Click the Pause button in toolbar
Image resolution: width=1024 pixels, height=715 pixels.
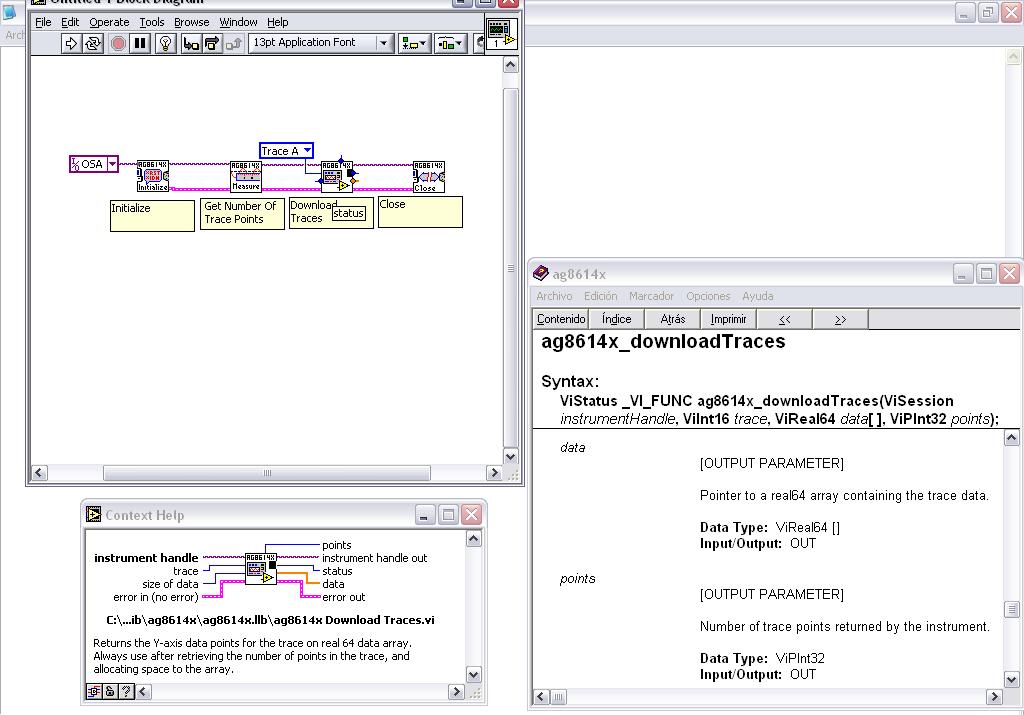[140, 43]
